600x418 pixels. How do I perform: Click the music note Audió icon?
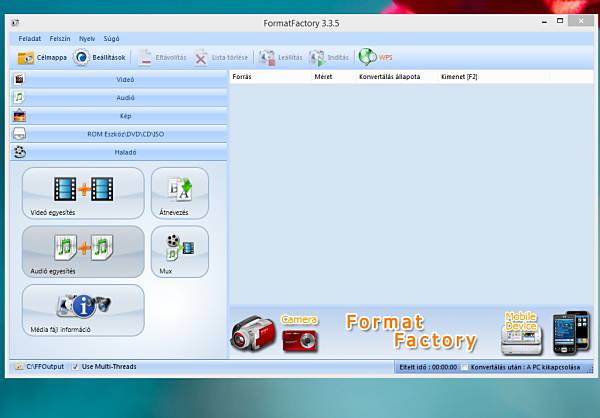click(x=19, y=97)
